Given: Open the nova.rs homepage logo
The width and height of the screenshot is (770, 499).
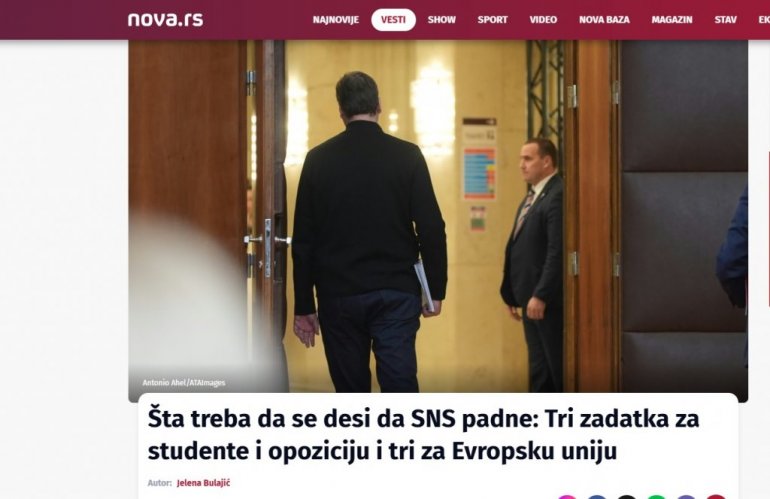Looking at the screenshot, I should tap(165, 20).
